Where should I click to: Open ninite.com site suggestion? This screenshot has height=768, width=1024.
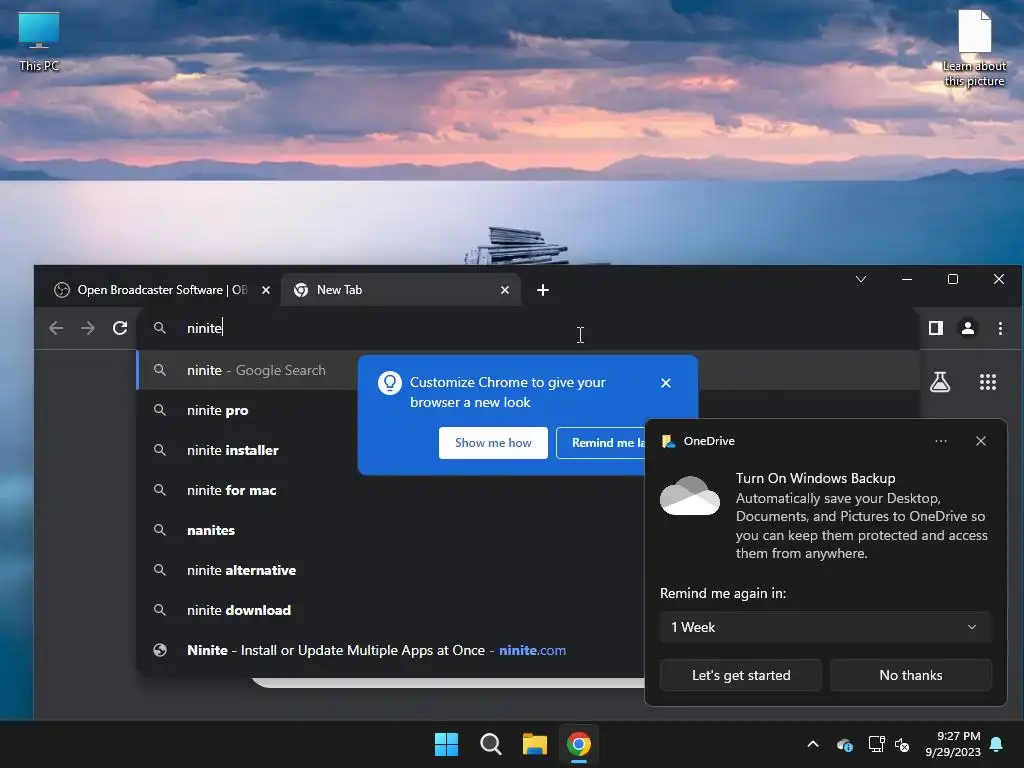pos(392,650)
